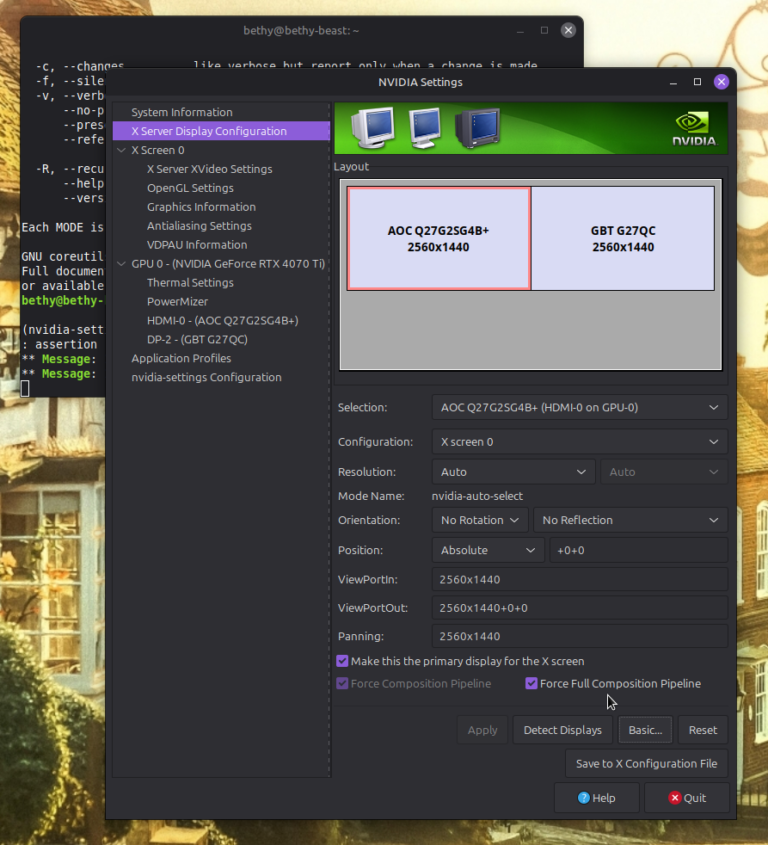Click the red Quit X icon
The height and width of the screenshot is (845, 768).
pyautogui.click(x=674, y=798)
